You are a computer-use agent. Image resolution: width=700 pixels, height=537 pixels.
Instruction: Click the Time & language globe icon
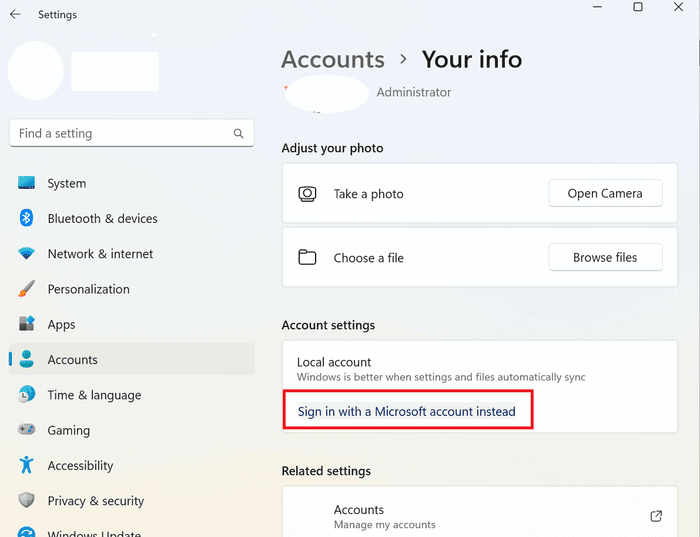(26, 395)
